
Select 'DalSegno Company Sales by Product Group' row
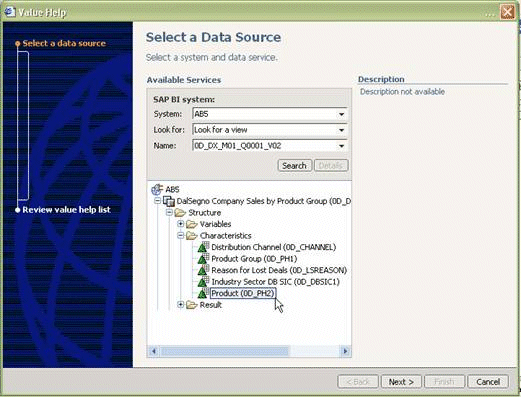pyautogui.click(x=264, y=201)
